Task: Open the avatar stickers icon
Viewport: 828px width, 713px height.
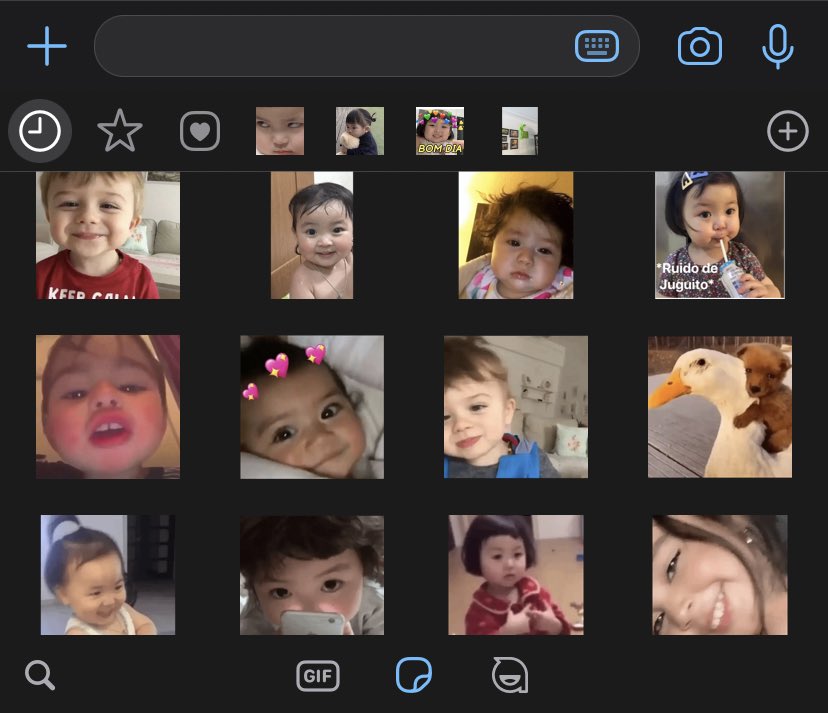Action: point(510,675)
